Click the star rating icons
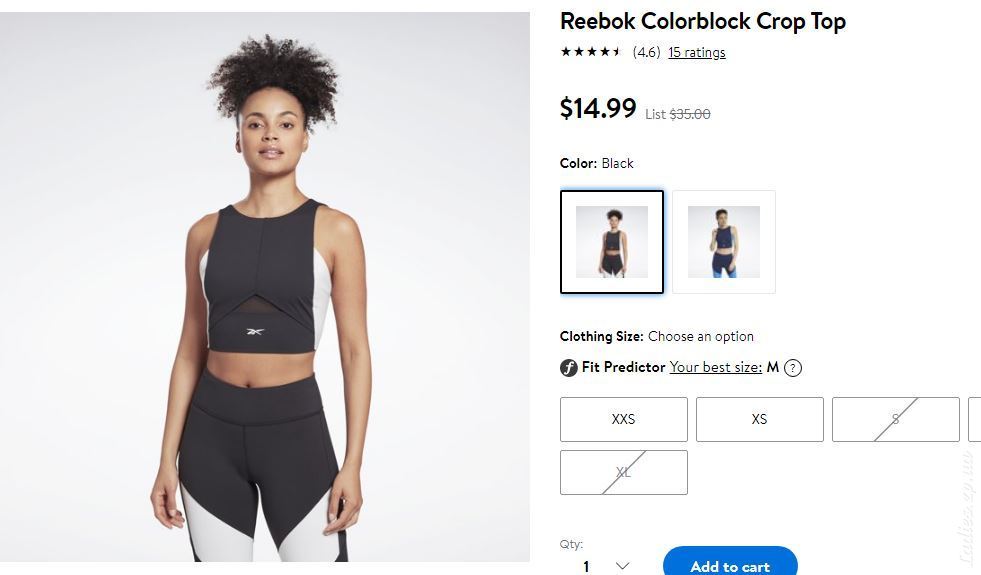Viewport: 981px width, 575px height. point(591,52)
